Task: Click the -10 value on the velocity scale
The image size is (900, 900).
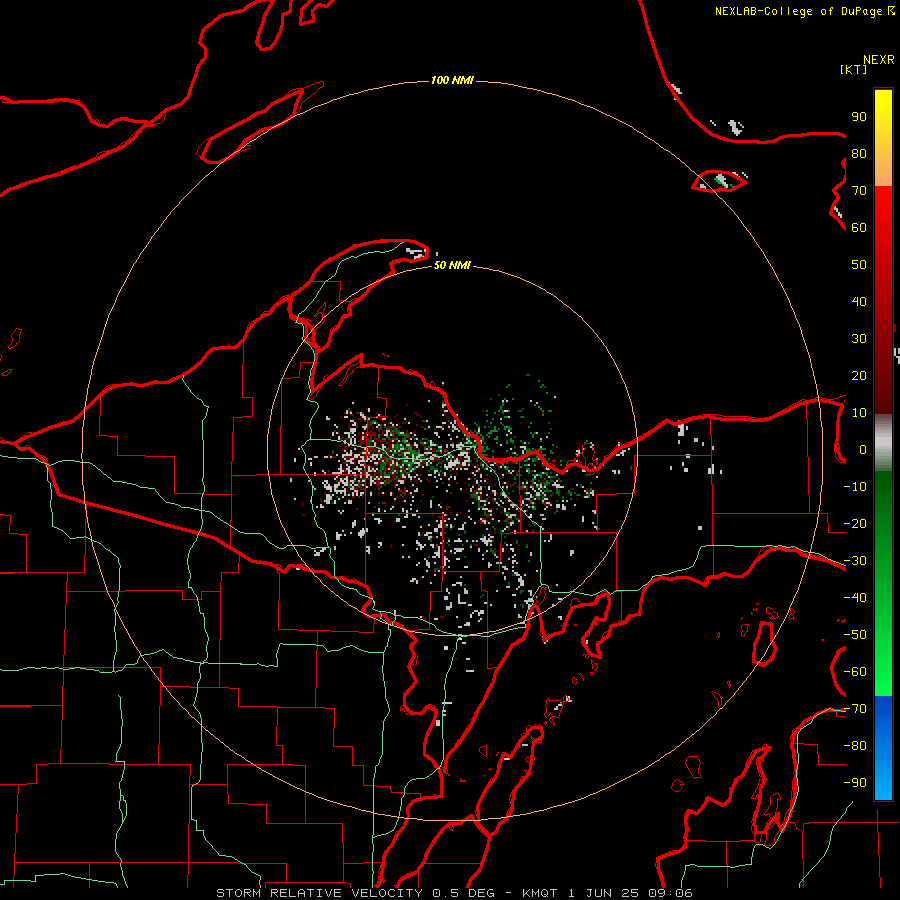Action: pos(855,487)
